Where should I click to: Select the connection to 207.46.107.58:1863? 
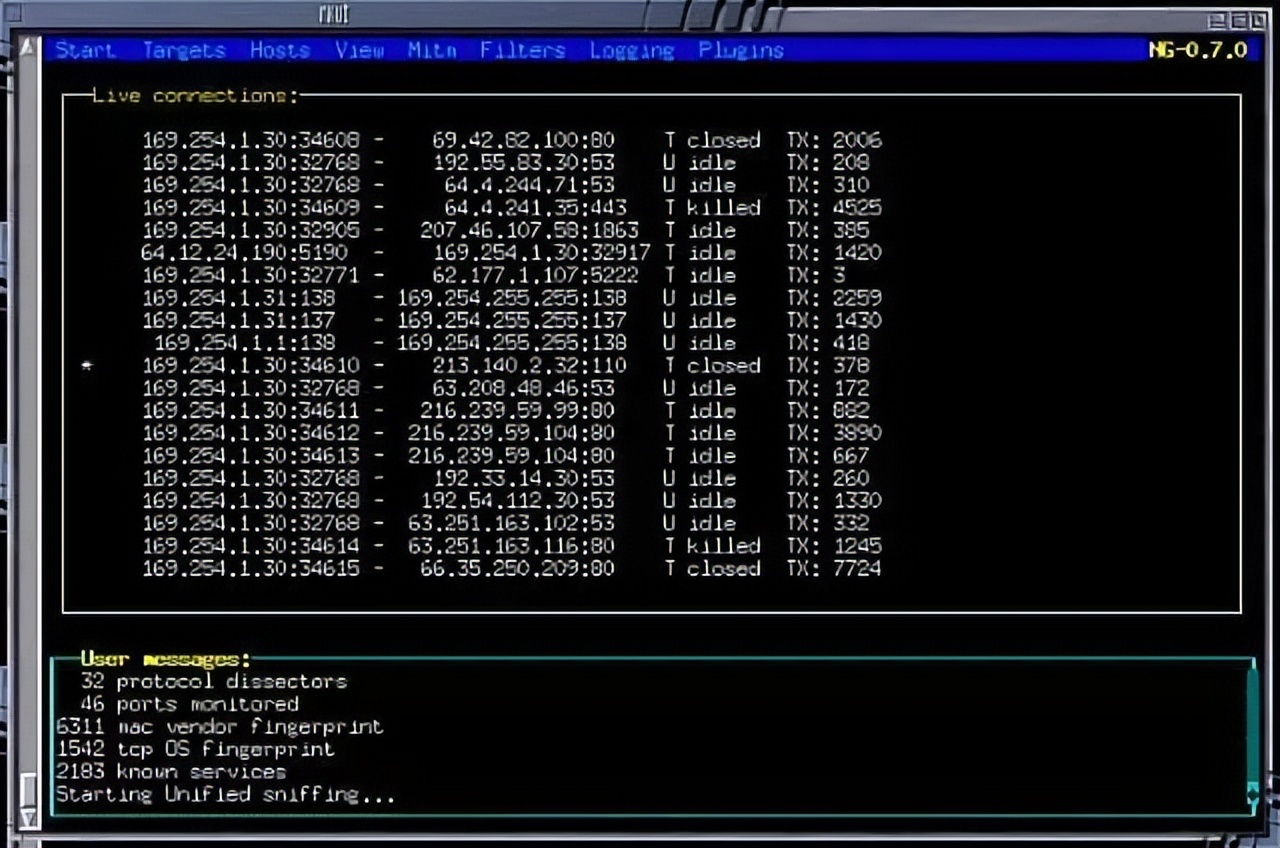[506, 230]
